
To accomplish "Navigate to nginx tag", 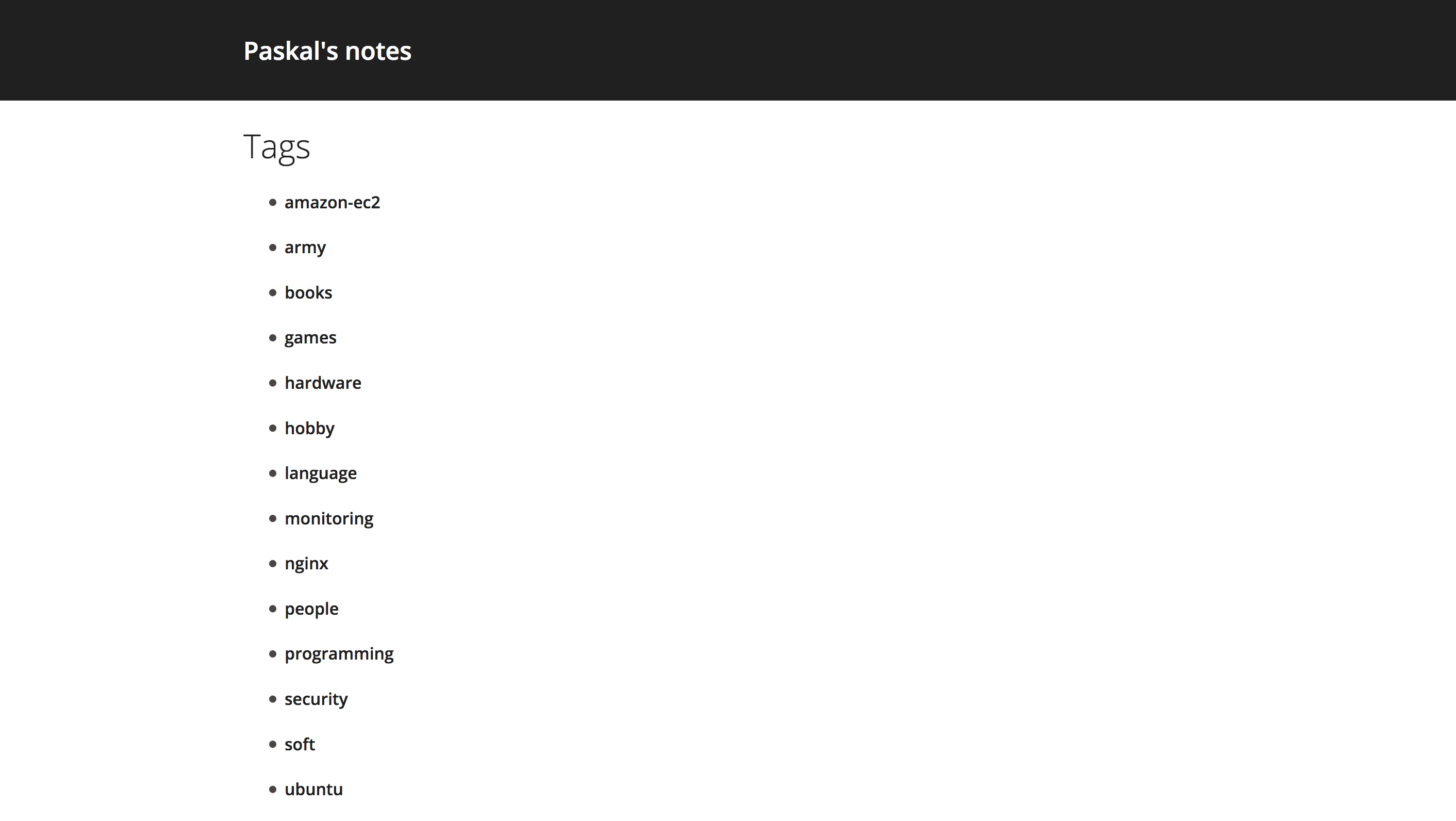I will pos(307,563).
